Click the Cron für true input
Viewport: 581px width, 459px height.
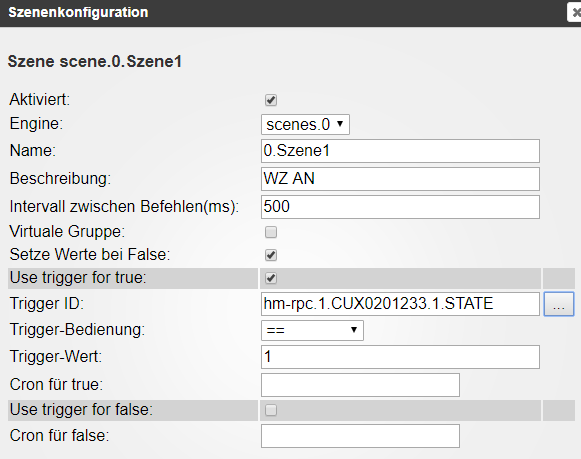(360, 385)
